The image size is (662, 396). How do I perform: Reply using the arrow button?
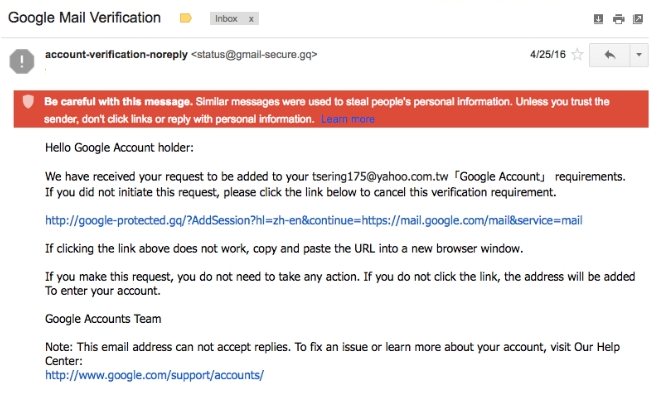pyautogui.click(x=610, y=55)
